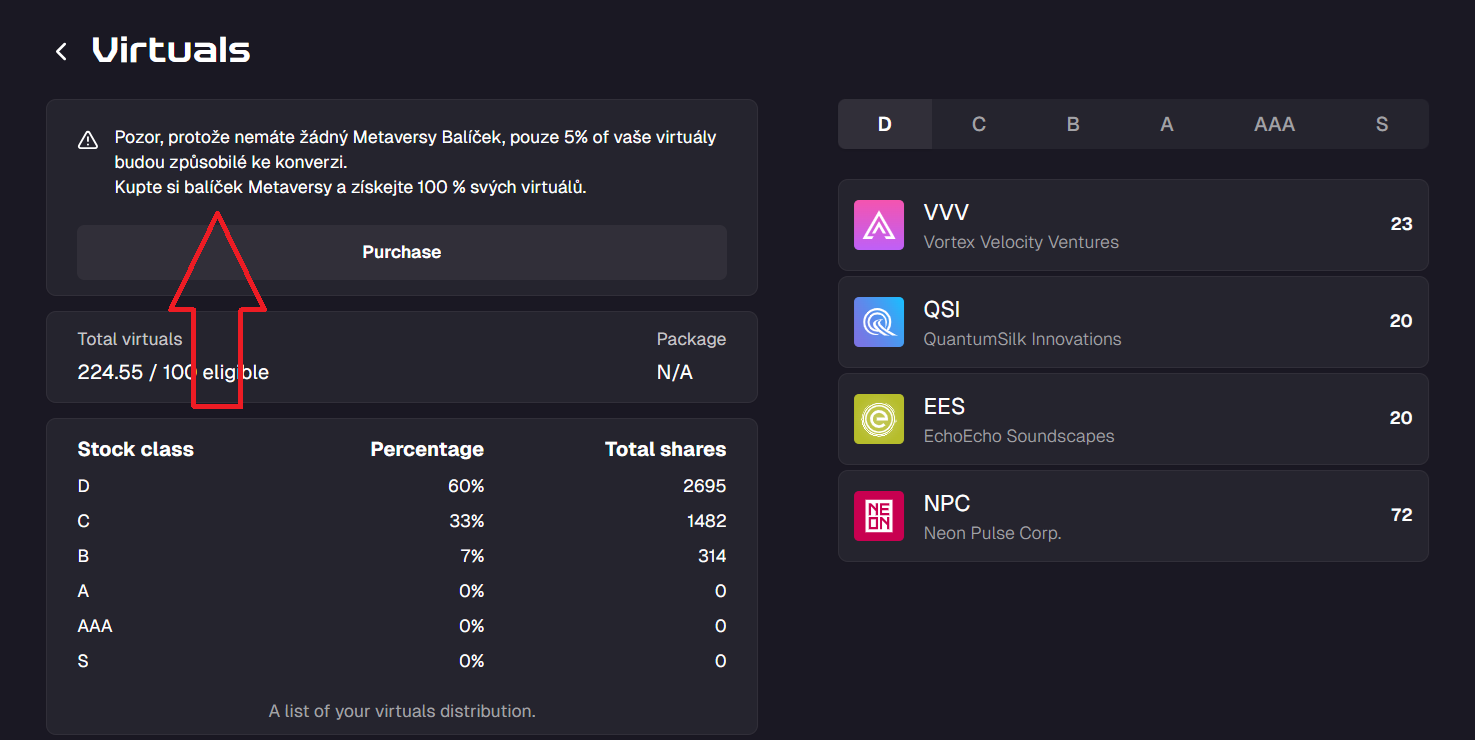This screenshot has height=740, width=1475.
Task: Select the QuantumSilk Innovations name
Action: point(1022,339)
